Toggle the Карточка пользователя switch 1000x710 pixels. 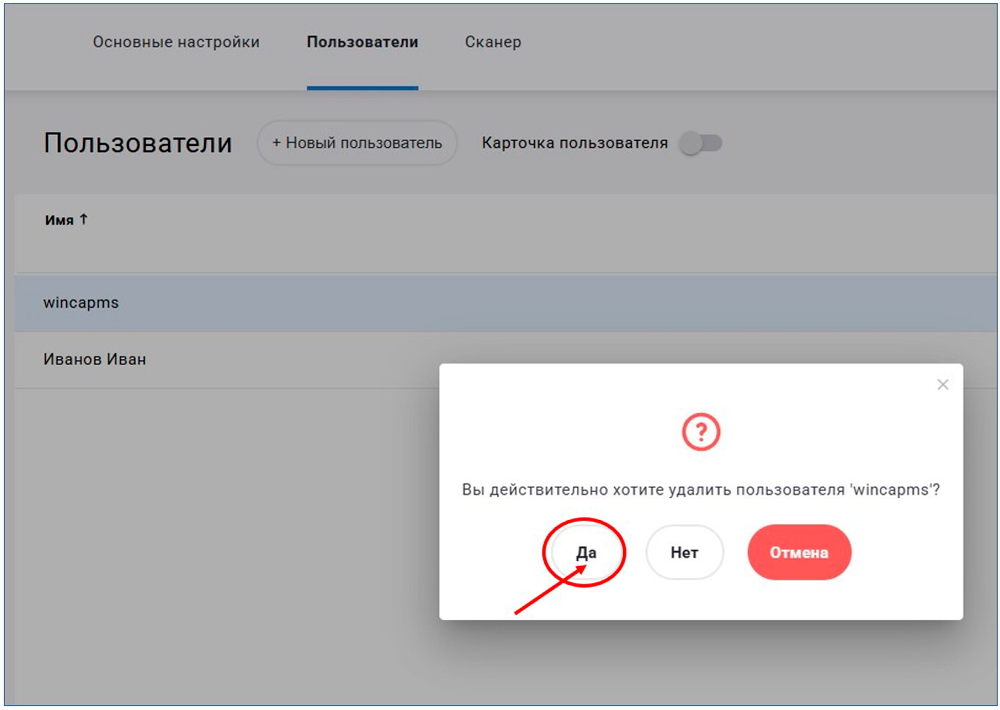point(700,143)
